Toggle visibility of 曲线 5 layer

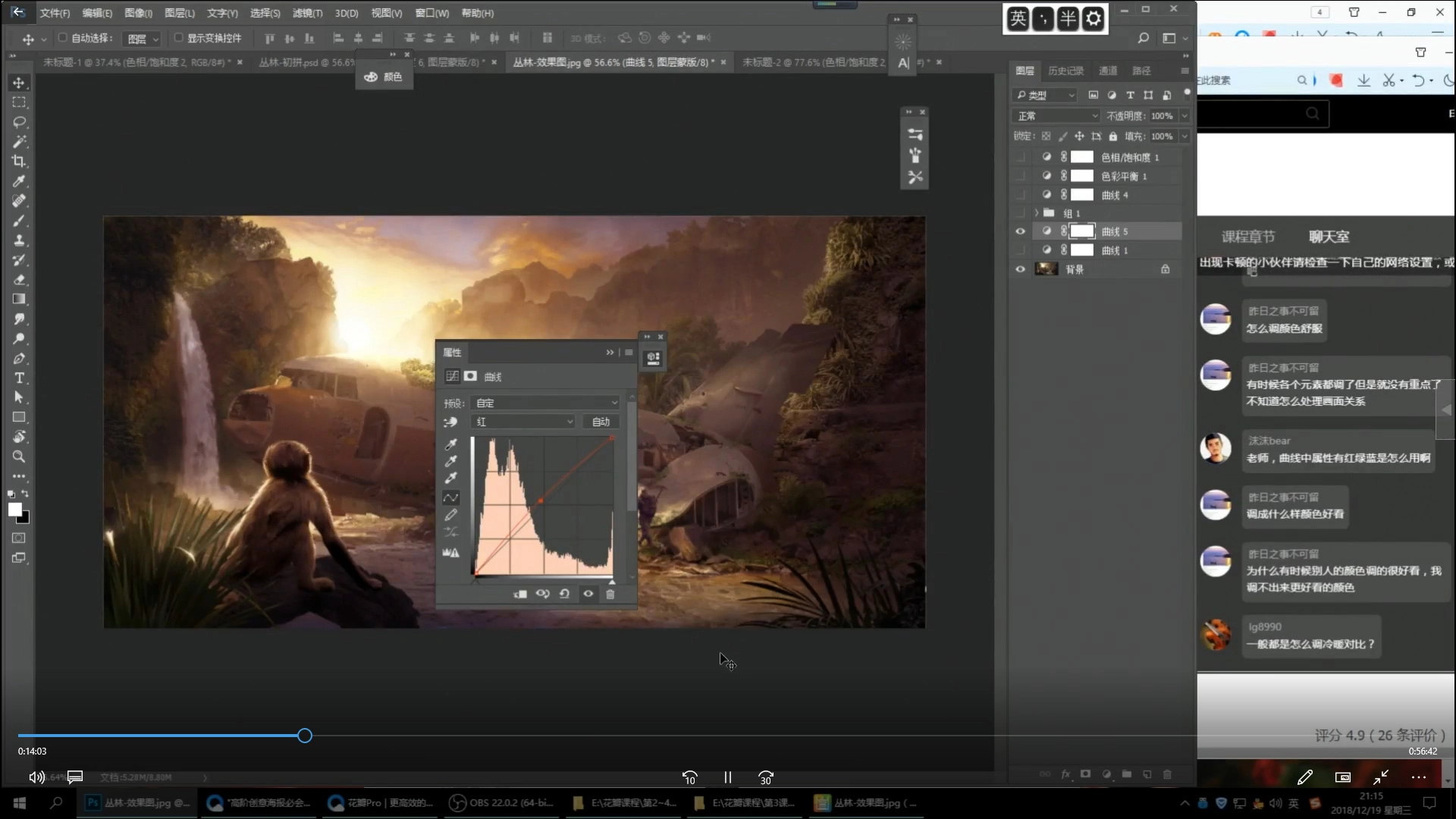[1020, 231]
